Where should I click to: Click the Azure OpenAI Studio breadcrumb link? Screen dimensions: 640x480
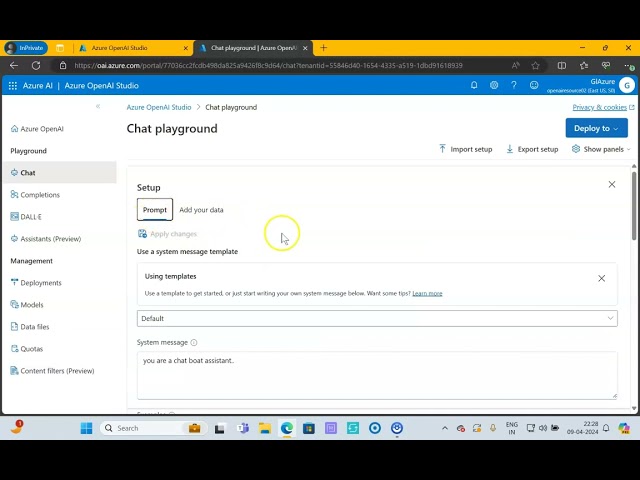click(159, 107)
